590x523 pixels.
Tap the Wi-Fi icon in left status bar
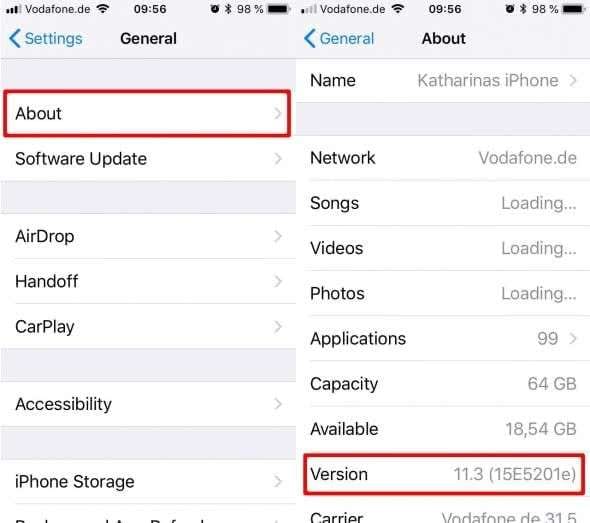pyautogui.click(x=102, y=9)
